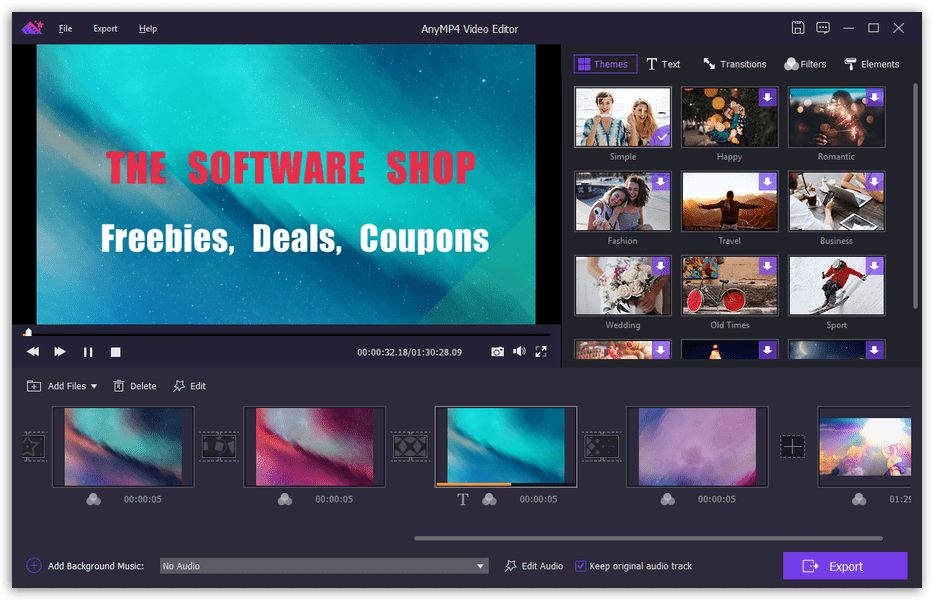This screenshot has height=600, width=934.
Task: Toggle Keep original audio track checkbox
Action: pos(580,566)
